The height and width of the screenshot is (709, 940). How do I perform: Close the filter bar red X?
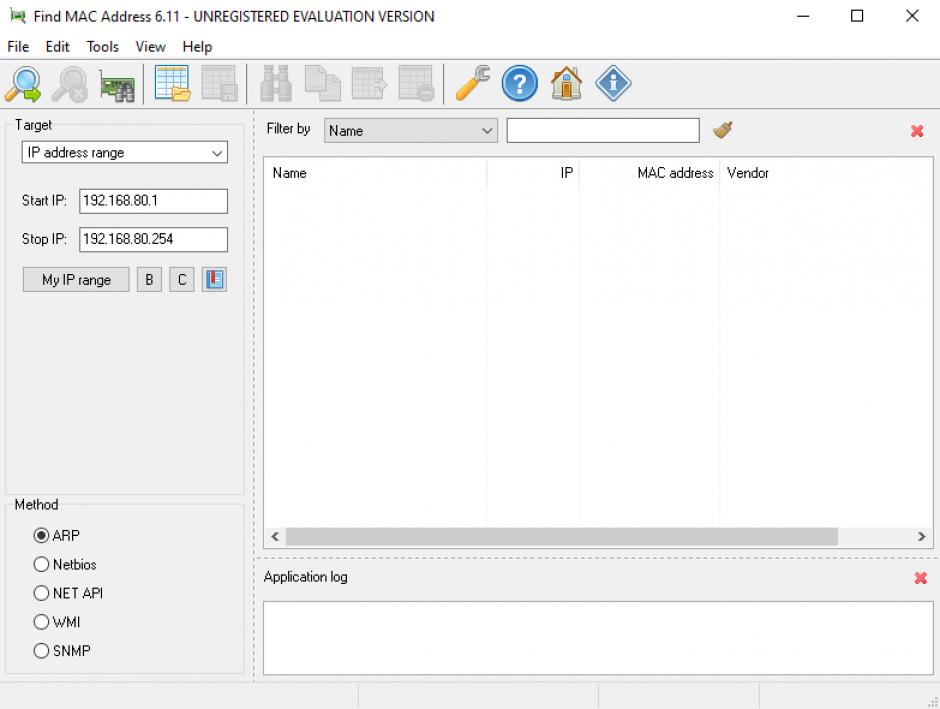(917, 131)
